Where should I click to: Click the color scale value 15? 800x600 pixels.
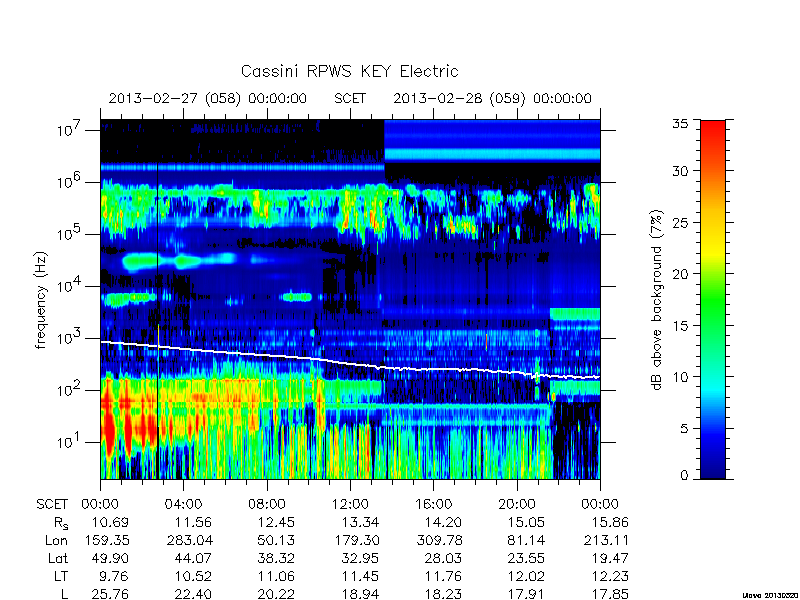pos(680,326)
